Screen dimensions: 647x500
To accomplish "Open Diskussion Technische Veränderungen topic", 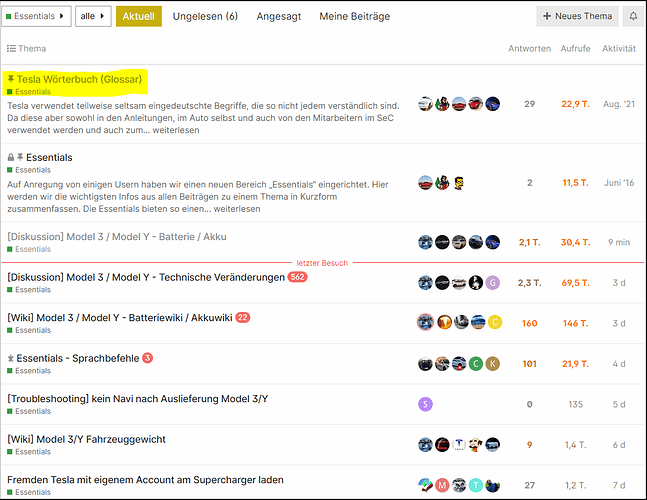I will click(x=146, y=277).
